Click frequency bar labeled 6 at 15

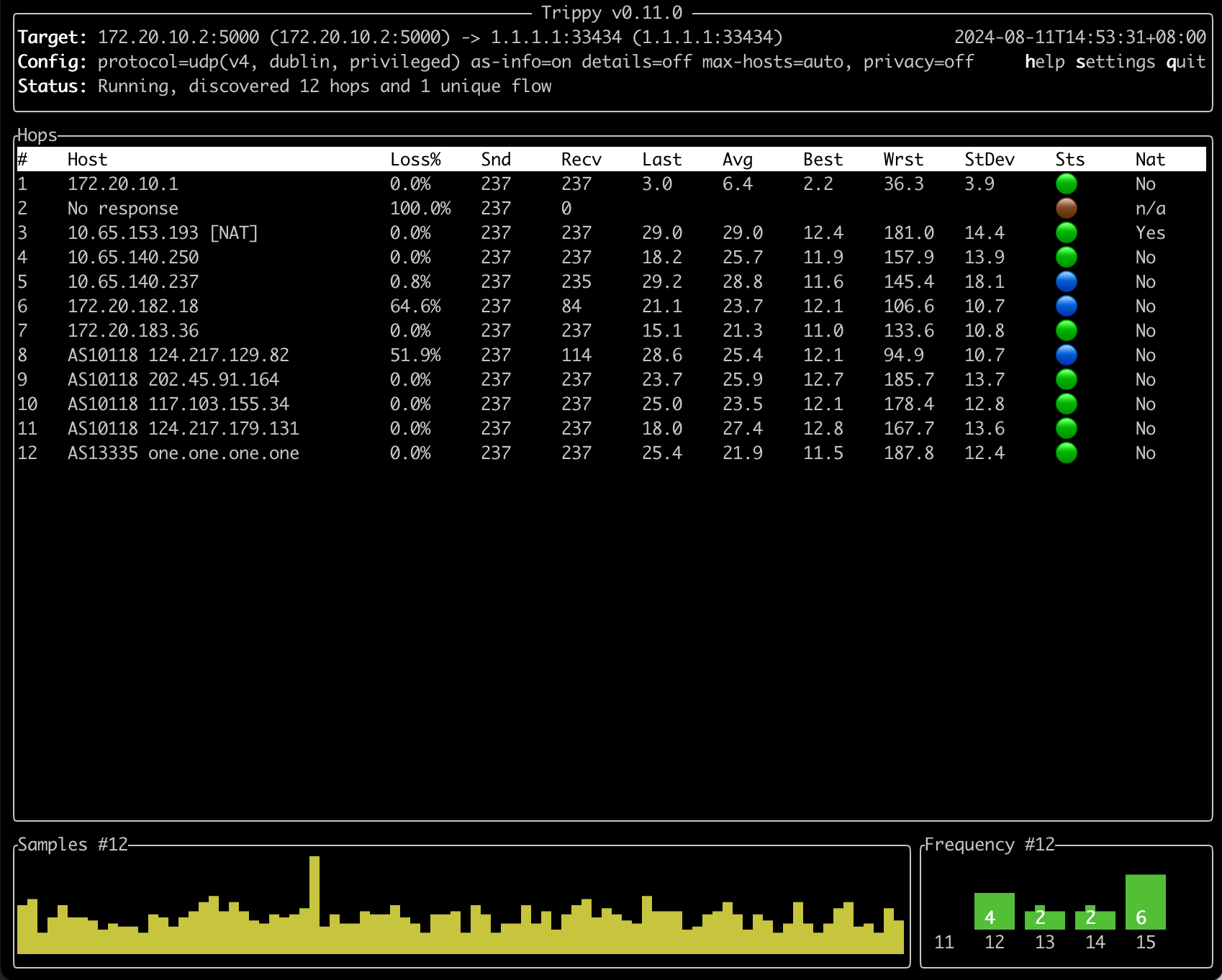[x=1146, y=902]
